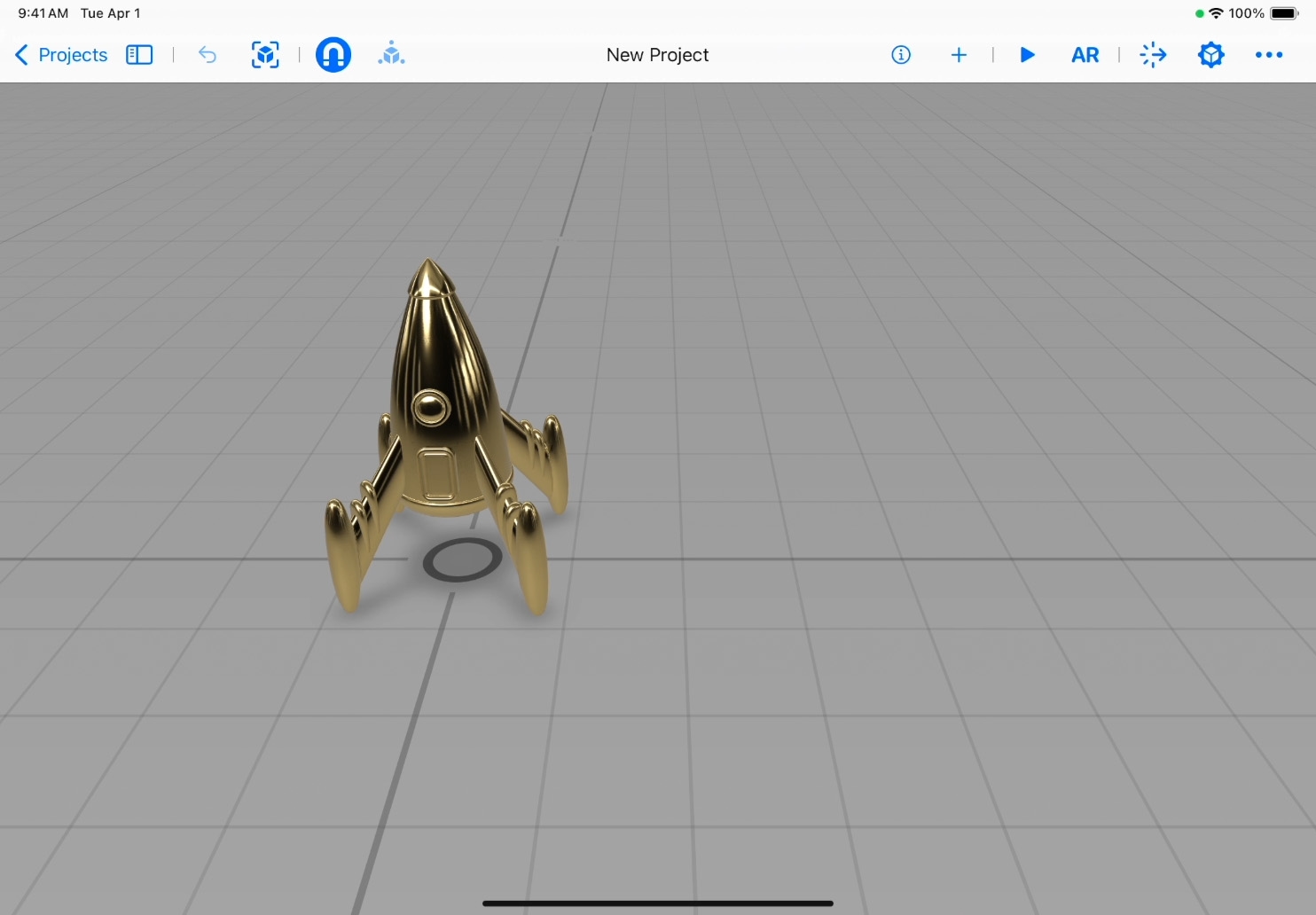Viewport: 1316px width, 915px height.
Task: Add a new object with plus
Action: [x=959, y=55]
